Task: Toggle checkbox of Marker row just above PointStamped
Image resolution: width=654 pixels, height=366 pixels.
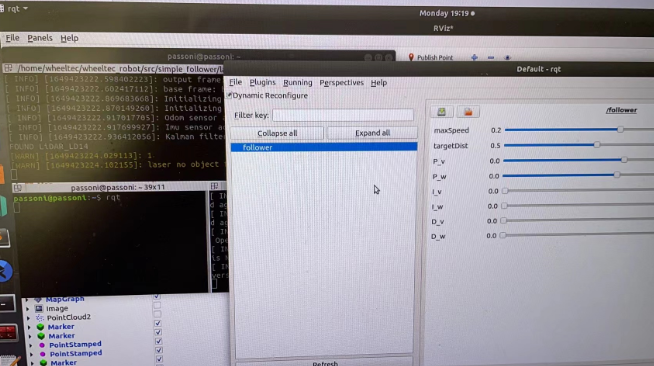Action: pyautogui.click(x=158, y=332)
